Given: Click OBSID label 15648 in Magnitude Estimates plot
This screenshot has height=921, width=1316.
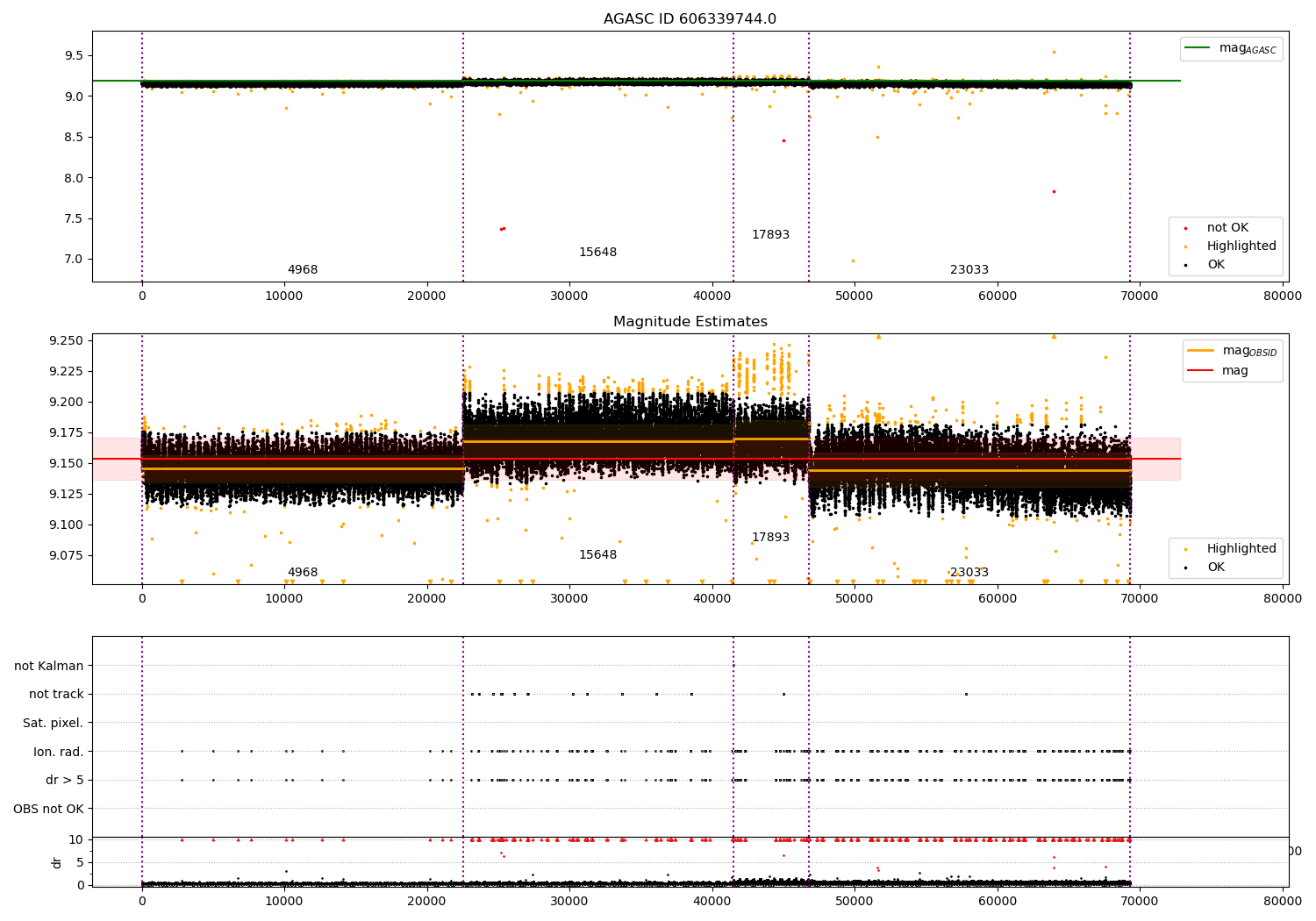Looking at the screenshot, I should pyautogui.click(x=597, y=555).
